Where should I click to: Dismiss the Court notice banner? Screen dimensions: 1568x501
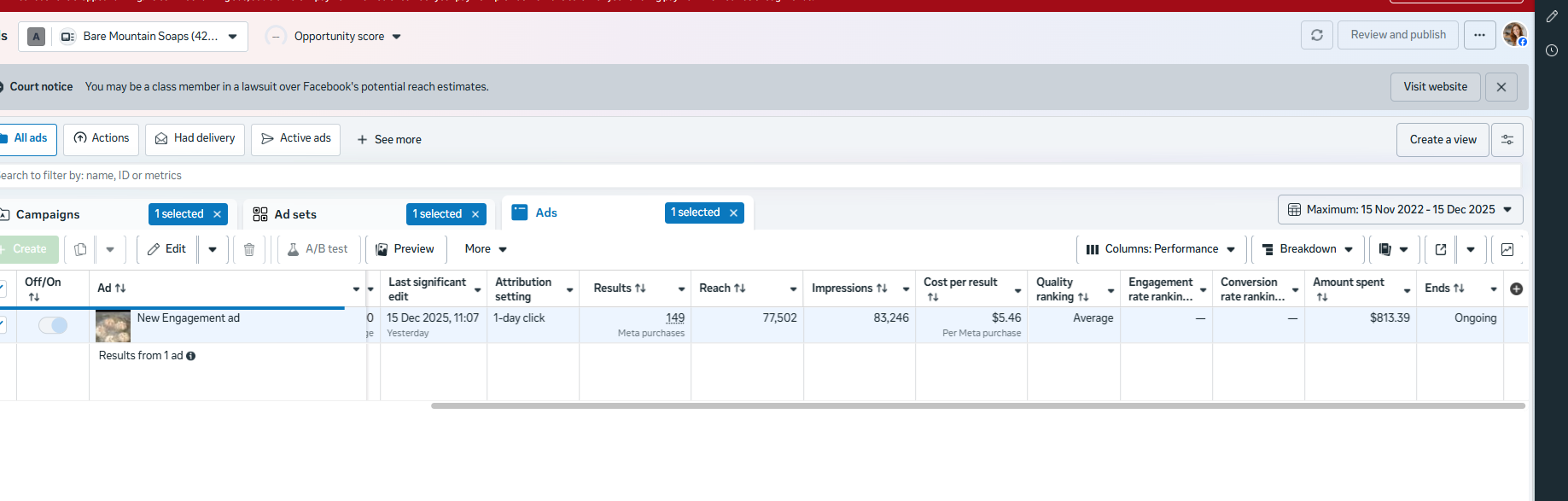1501,87
